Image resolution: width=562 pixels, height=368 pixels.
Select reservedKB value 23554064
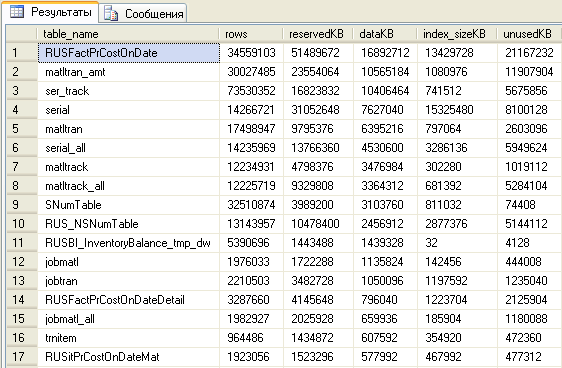pos(318,72)
